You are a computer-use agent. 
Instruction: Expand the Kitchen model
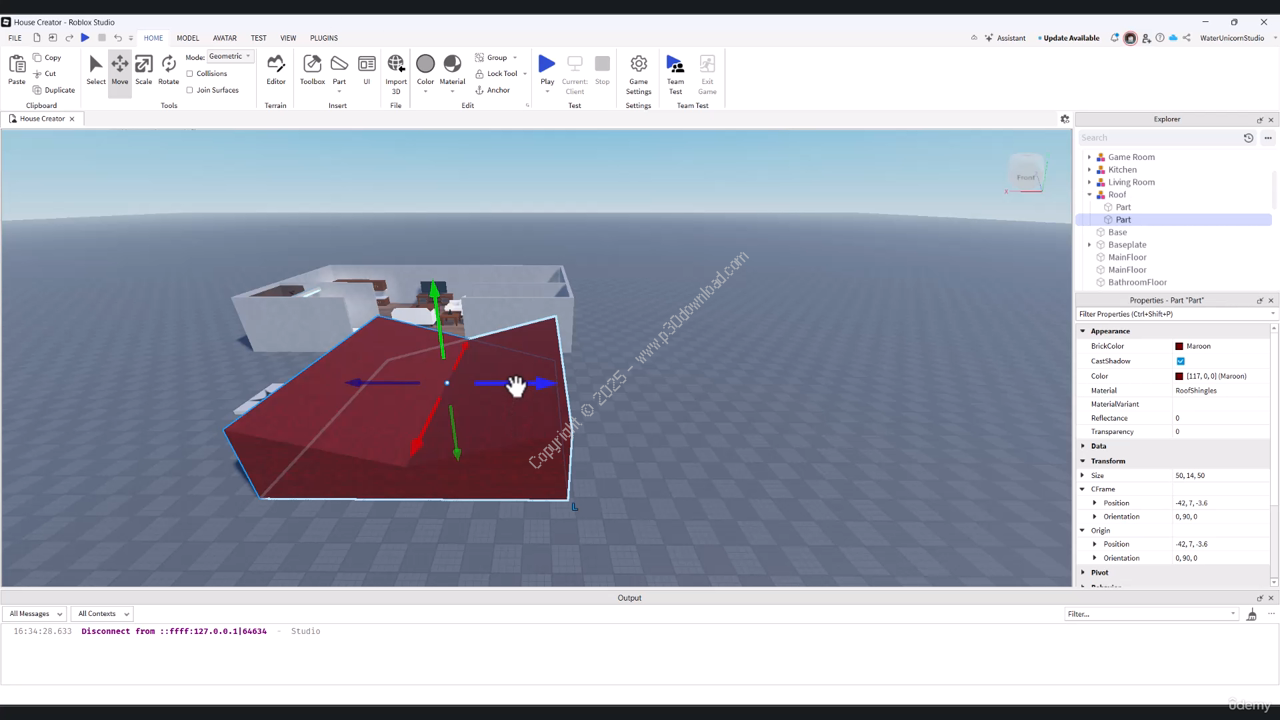tap(1090, 170)
